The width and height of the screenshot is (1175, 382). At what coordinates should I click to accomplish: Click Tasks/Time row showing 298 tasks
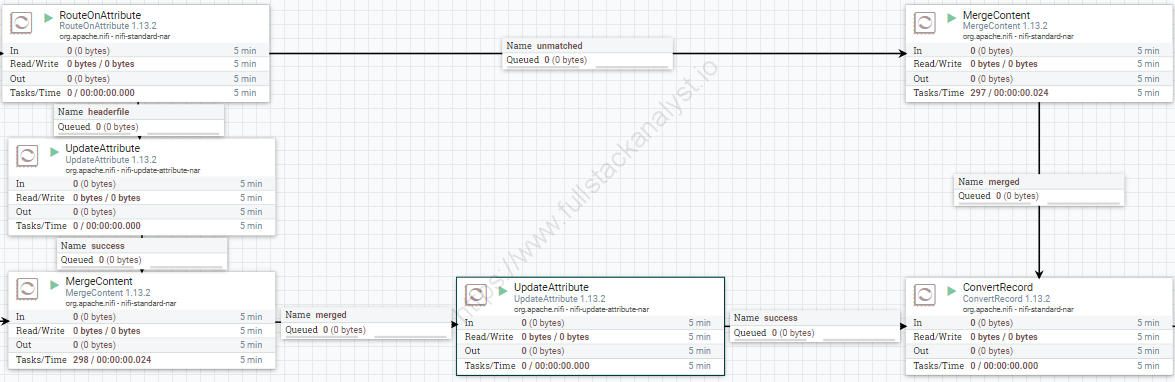[139, 360]
